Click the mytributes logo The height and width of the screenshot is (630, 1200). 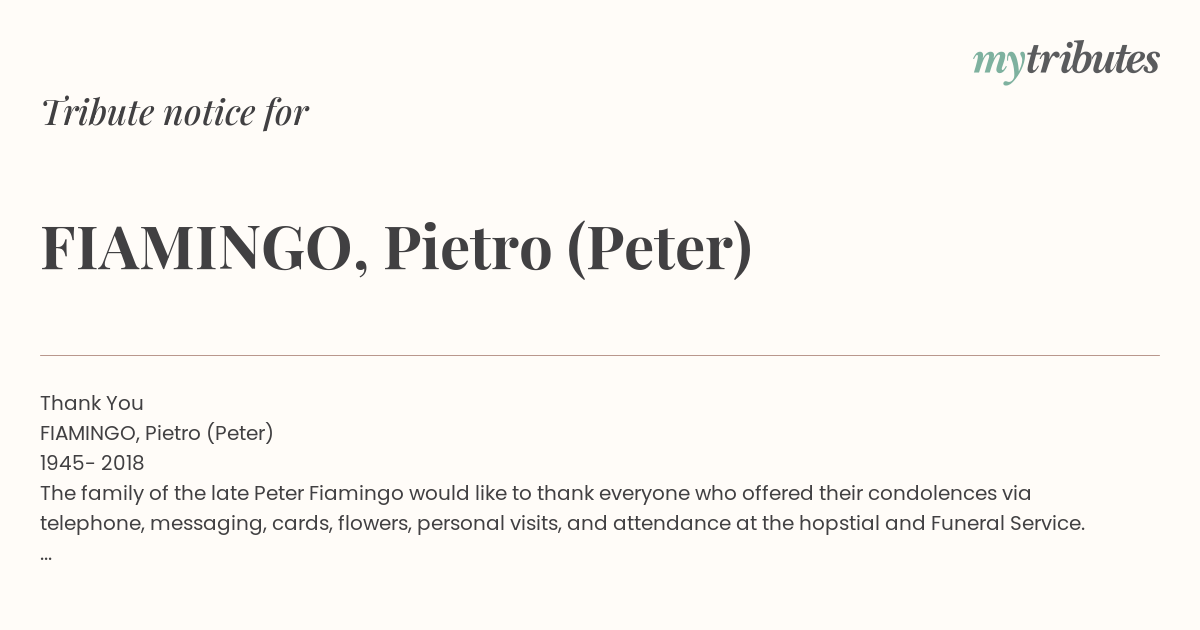(x=1066, y=61)
